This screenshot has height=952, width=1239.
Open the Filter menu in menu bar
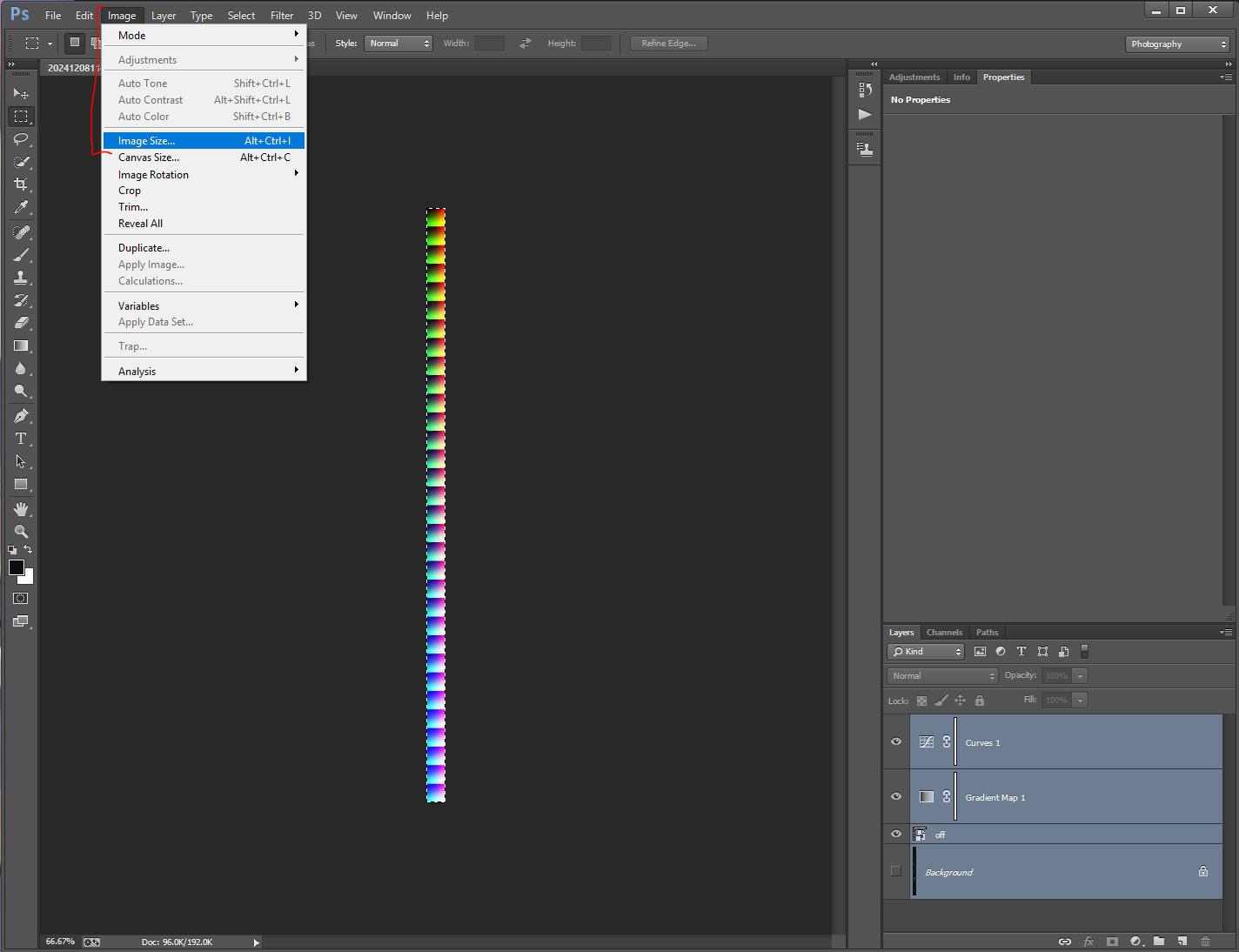(282, 16)
